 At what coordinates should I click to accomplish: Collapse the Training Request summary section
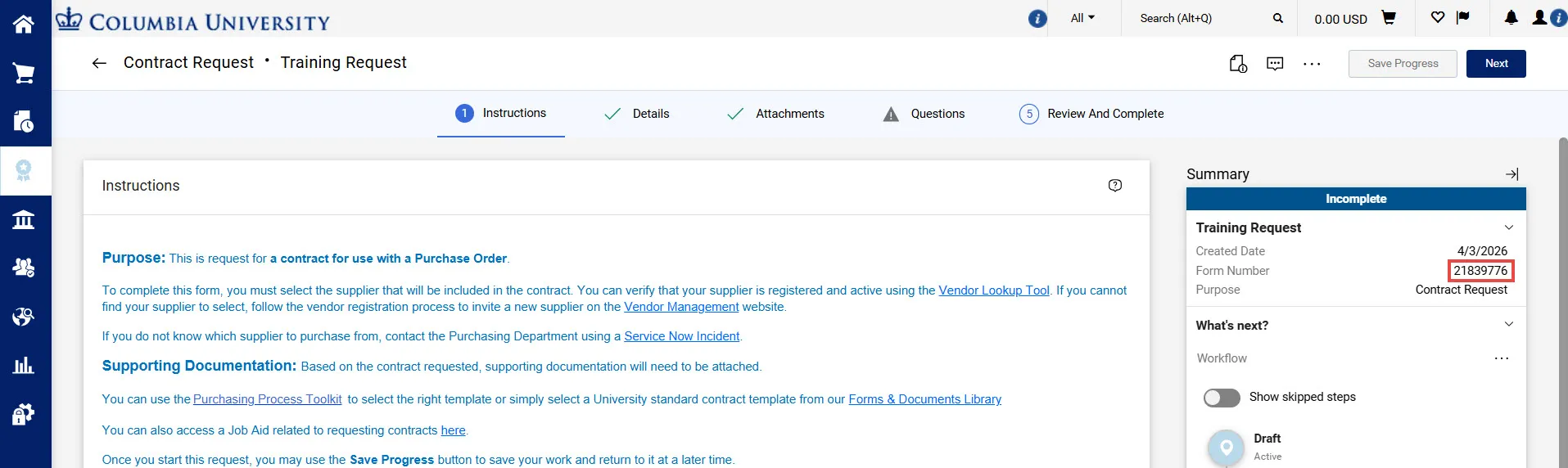[1509, 227]
